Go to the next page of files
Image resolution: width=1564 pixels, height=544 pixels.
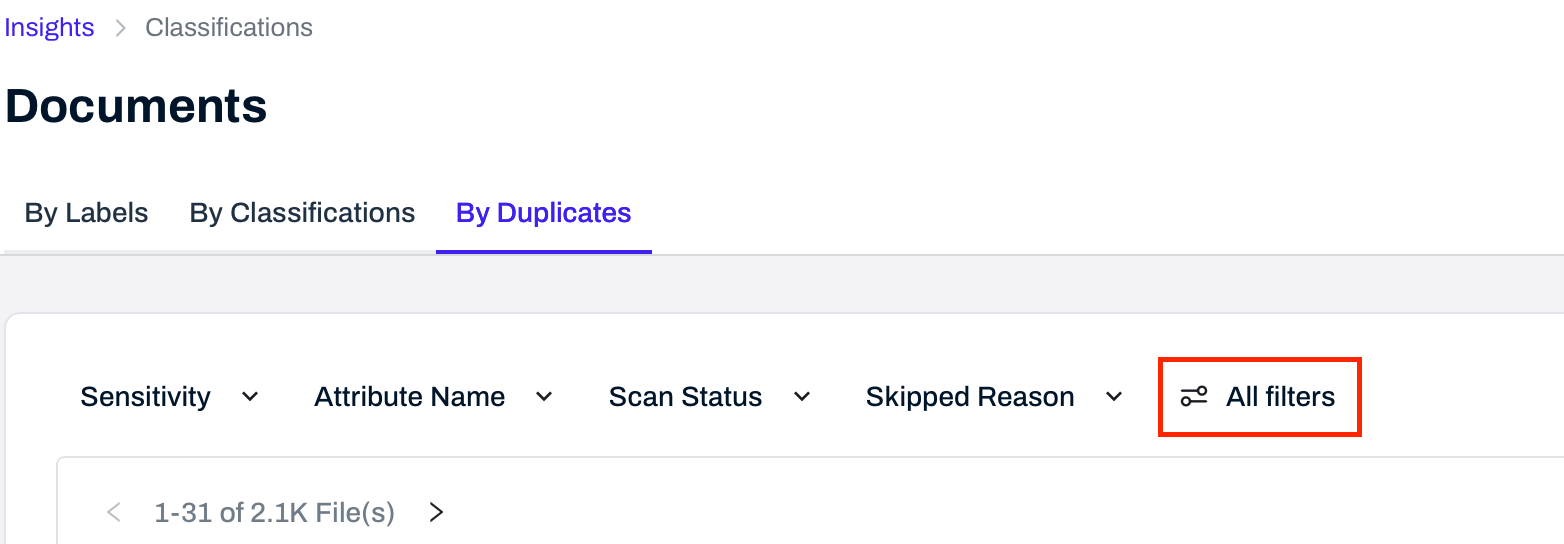[436, 513]
